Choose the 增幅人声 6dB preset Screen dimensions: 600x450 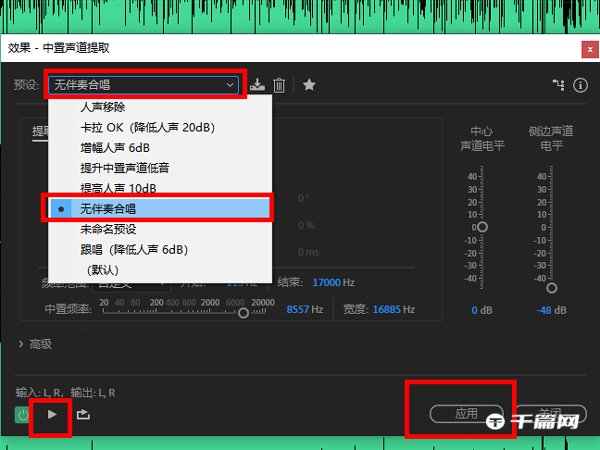160,148
